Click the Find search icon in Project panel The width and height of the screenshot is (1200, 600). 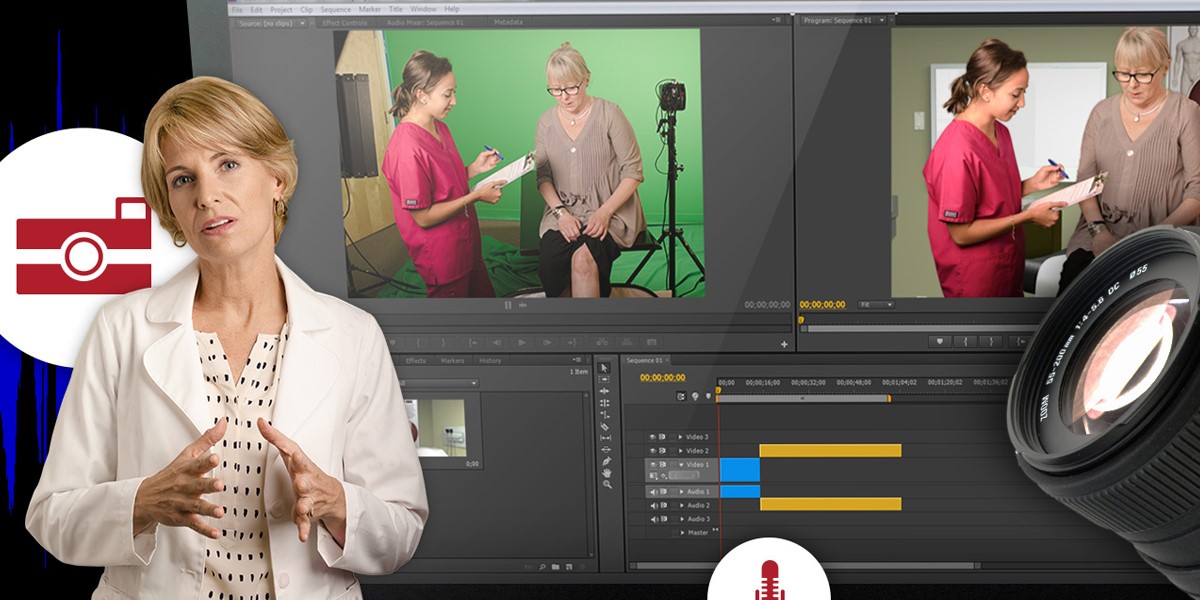(x=542, y=567)
